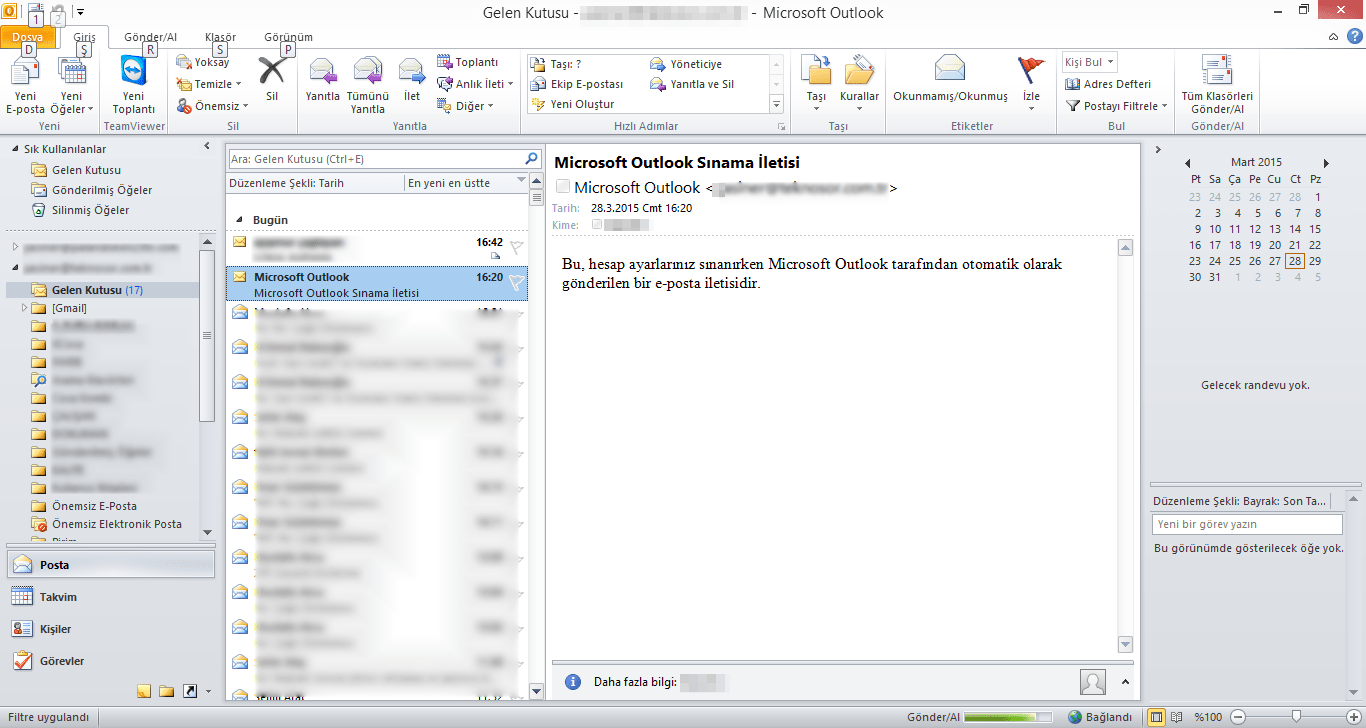Toggle flag on Microsoft Outlook test message
This screenshot has height=728, width=1366.
click(516, 284)
